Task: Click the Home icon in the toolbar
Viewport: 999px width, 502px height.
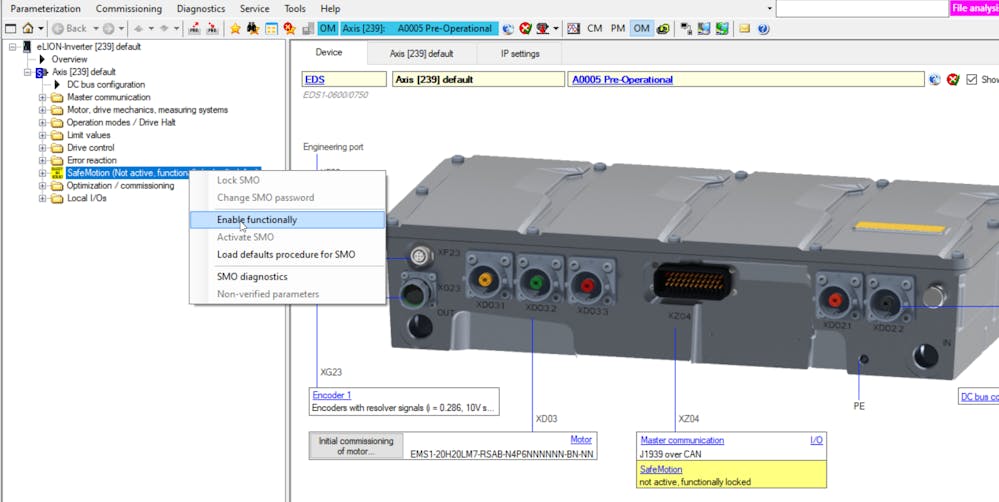Action: (x=27, y=29)
